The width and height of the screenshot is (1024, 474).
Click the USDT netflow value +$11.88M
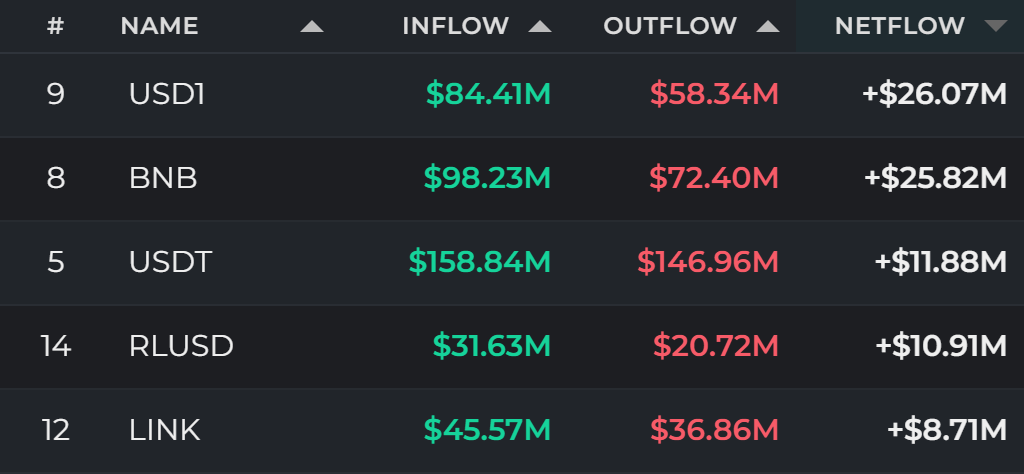point(940,262)
